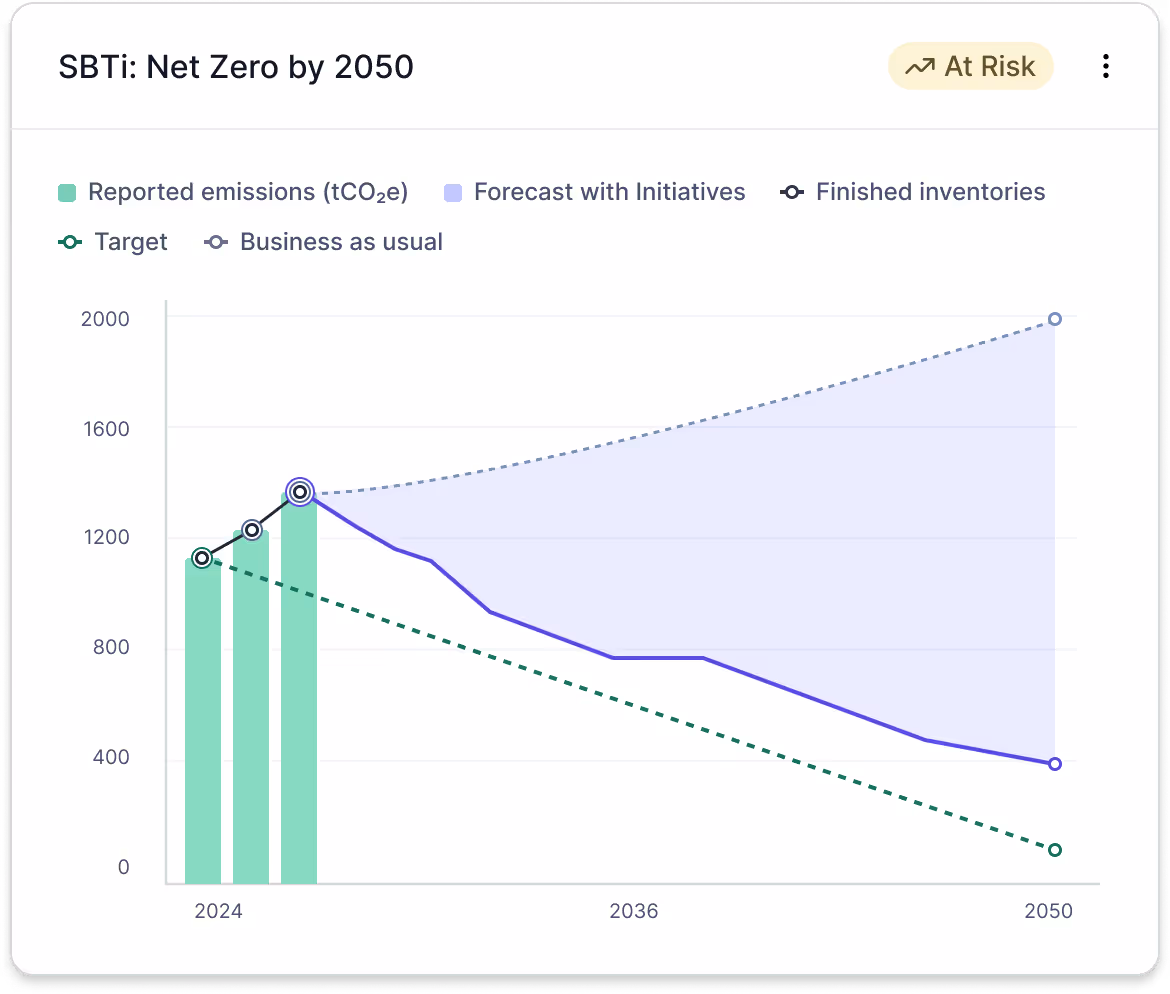This screenshot has height=994, width=1170.
Task: Select the middle finished inventory point
Action: click(251, 530)
